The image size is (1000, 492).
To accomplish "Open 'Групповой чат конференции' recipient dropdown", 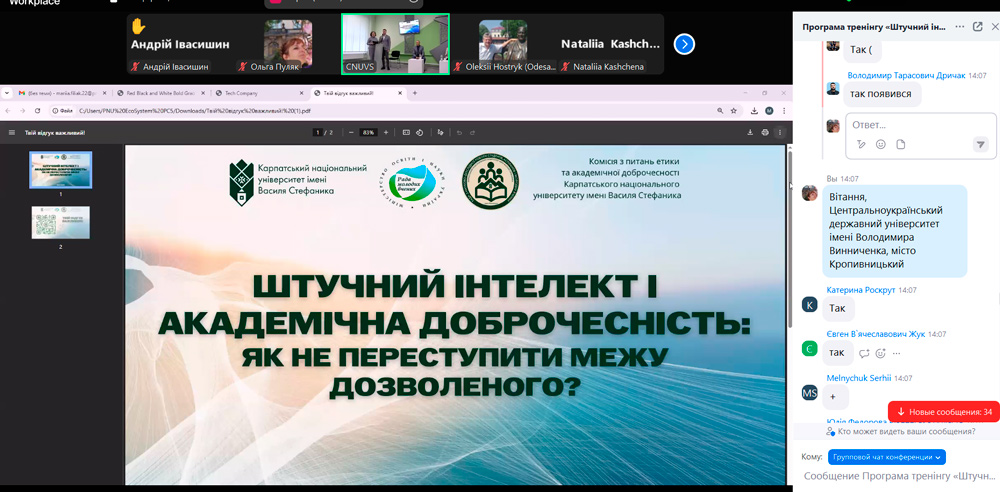I will [x=886, y=457].
